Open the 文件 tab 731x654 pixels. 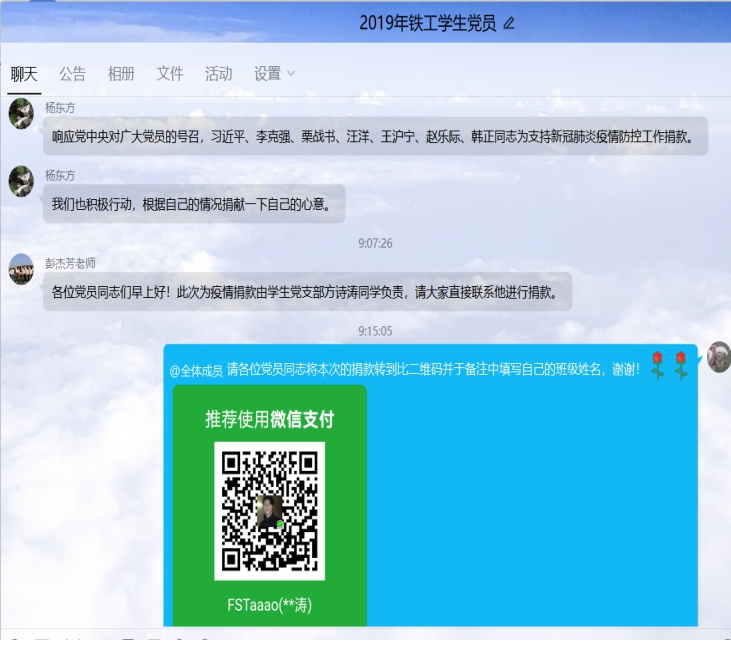click(x=170, y=74)
